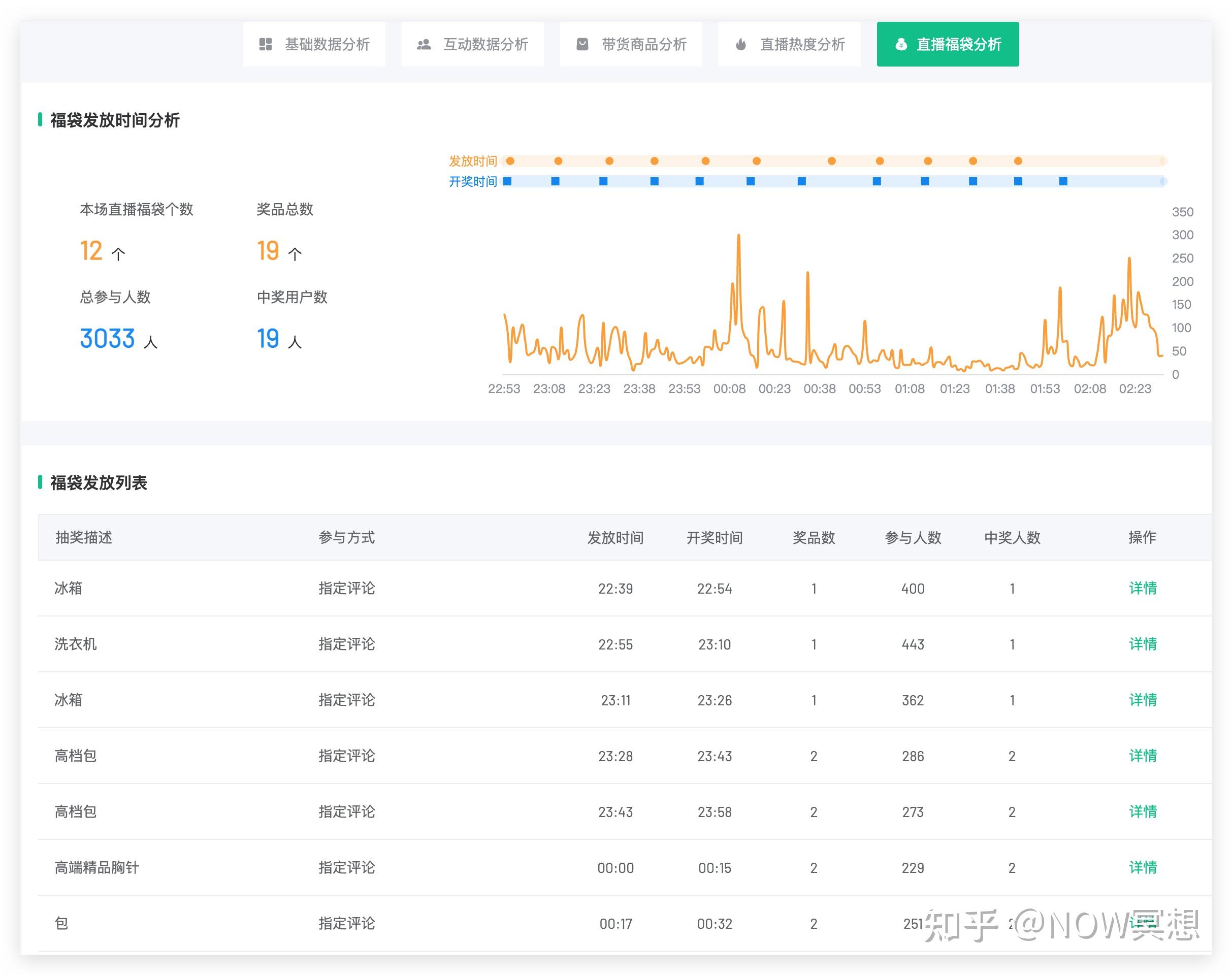Open 详情 for 高档包 issued at 23:43
The width and height of the screenshot is (1232, 975).
(x=1143, y=812)
